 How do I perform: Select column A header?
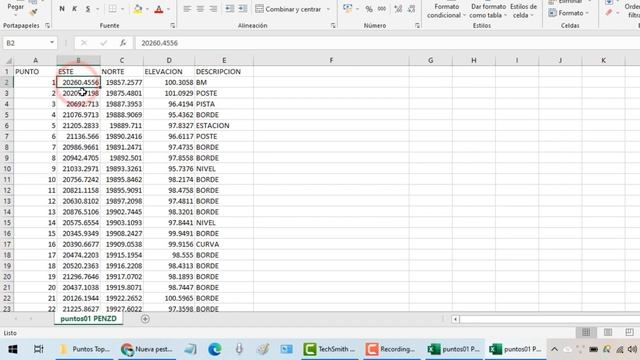[36, 60]
